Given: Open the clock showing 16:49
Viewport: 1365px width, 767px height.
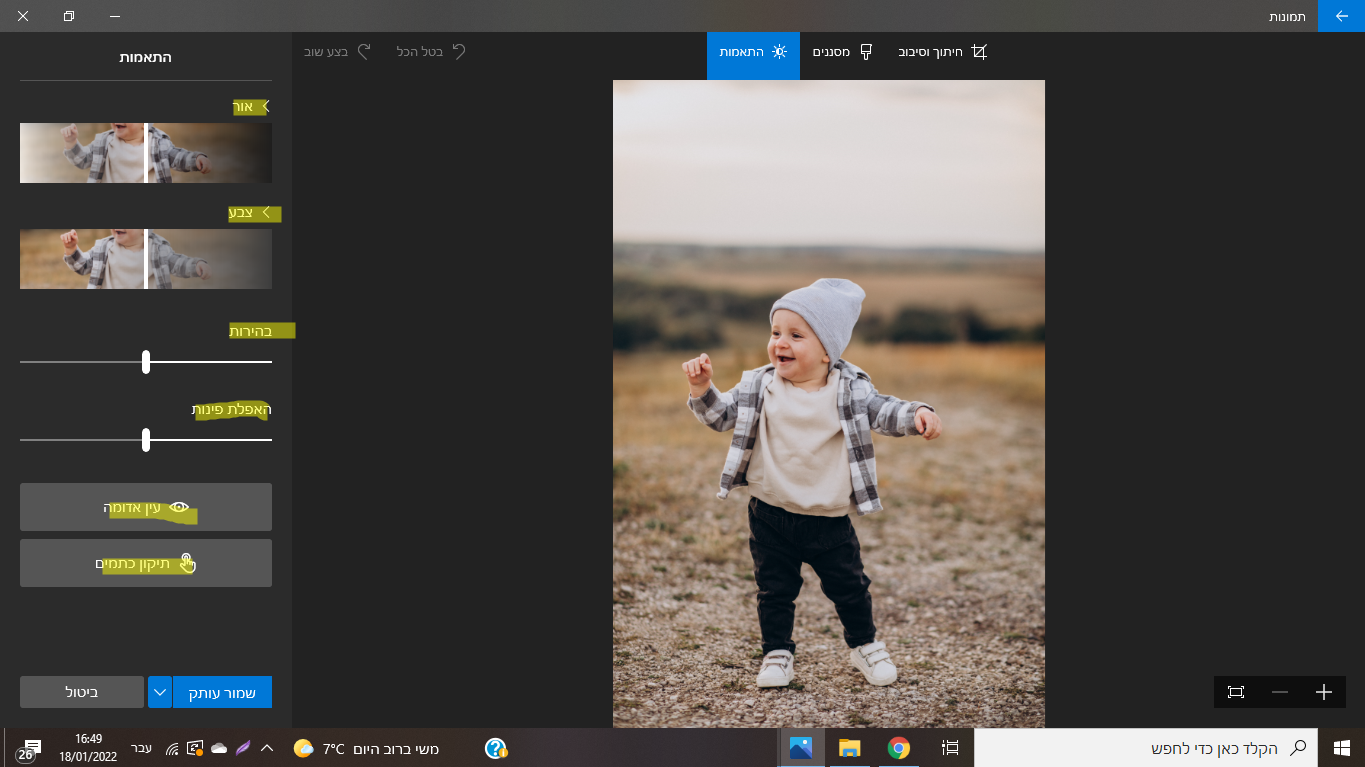Looking at the screenshot, I should 88,748.
